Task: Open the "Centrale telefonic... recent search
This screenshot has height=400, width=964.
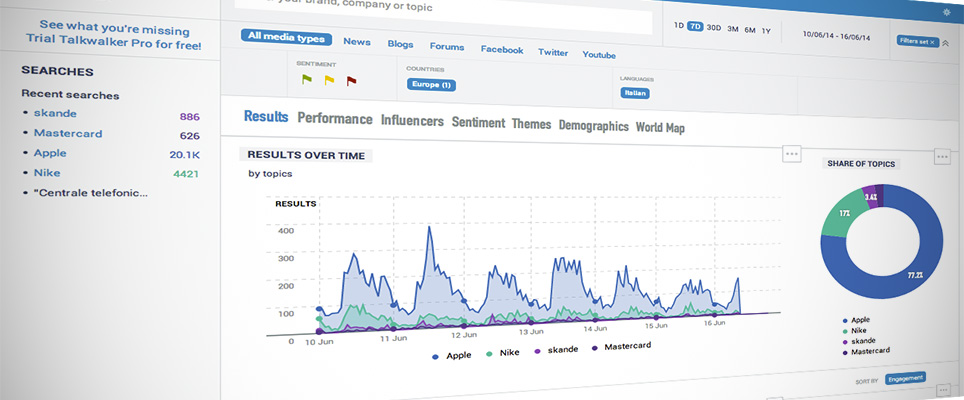Action: 91,193
